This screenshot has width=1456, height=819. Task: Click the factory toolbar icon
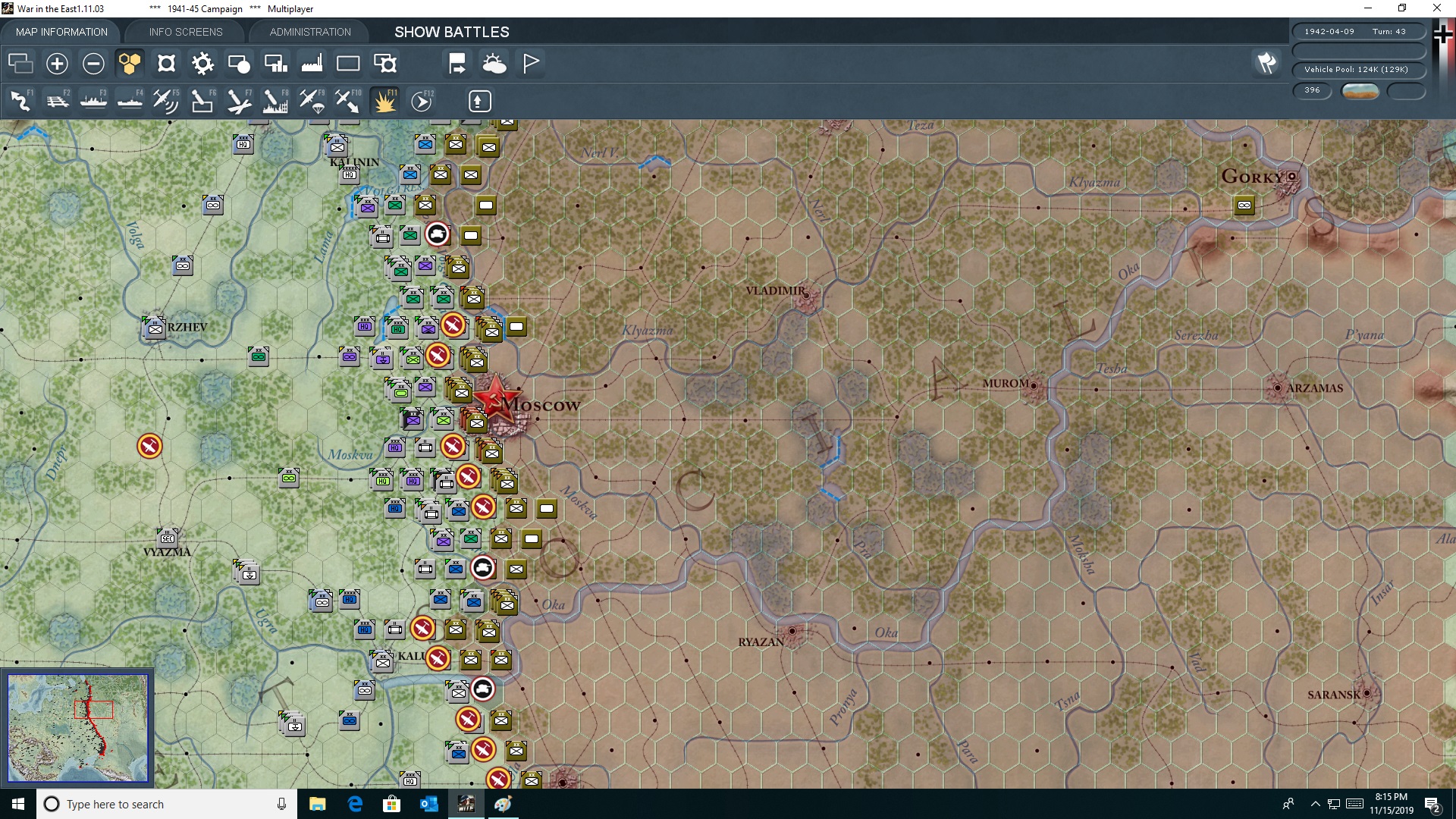pyautogui.click(x=312, y=64)
